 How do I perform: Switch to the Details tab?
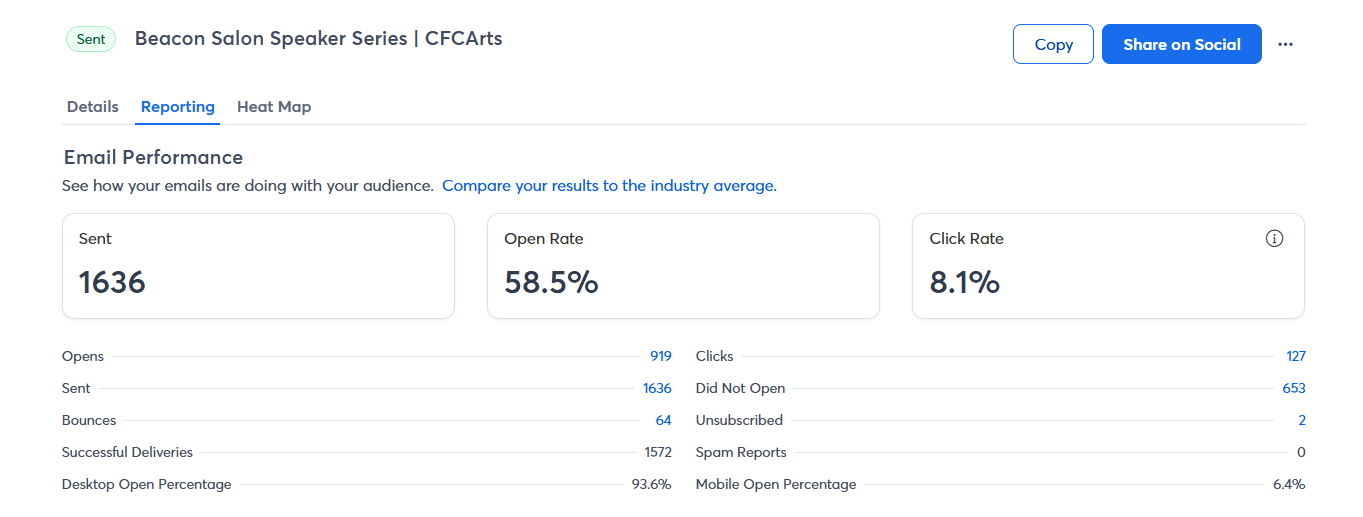pos(93,107)
